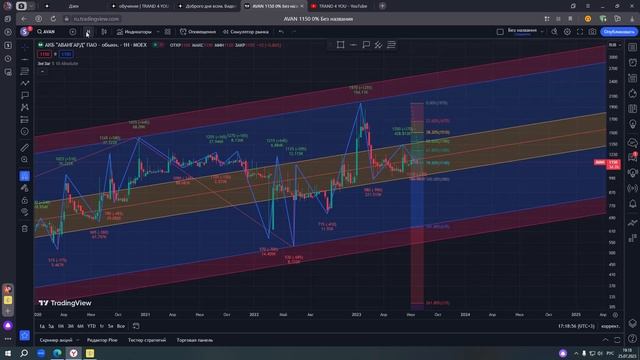
Task: Open the Редактор Pine tab
Action: click(x=102, y=340)
